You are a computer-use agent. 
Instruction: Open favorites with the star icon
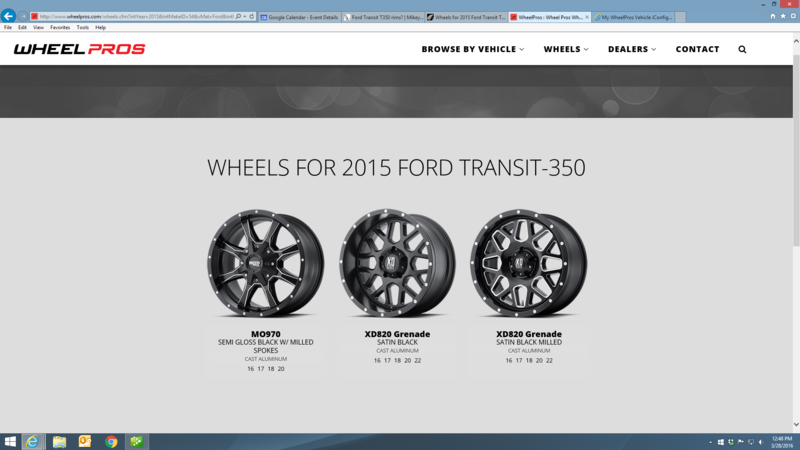(x=783, y=16)
